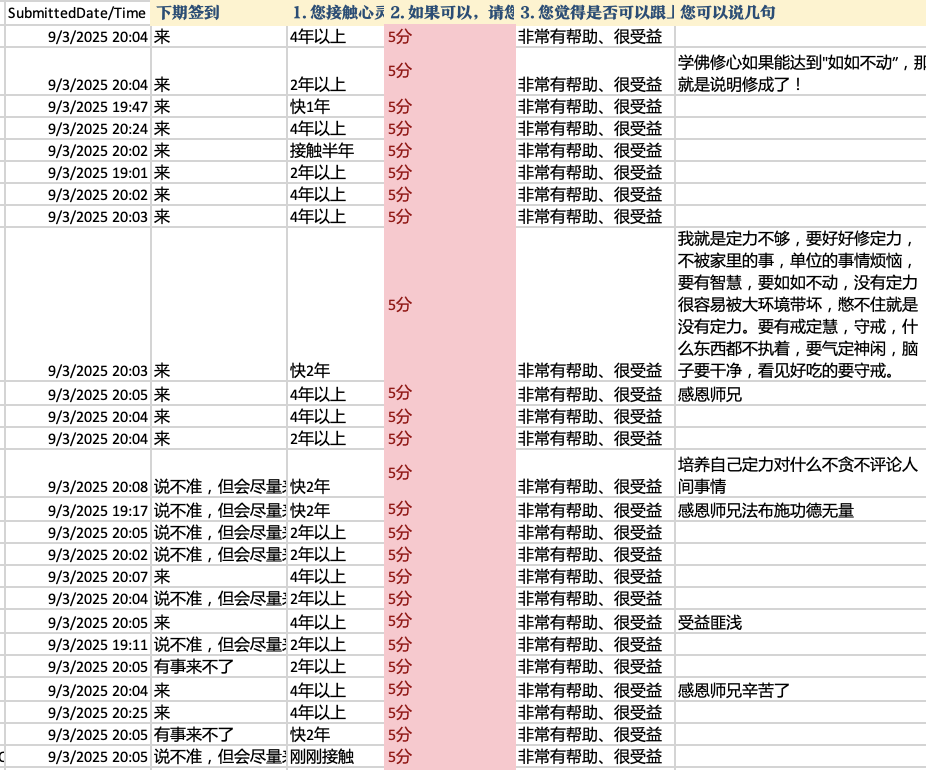Click 非常有帮助、很受益 in the 20:25 row
This screenshot has width=926, height=770.
click(x=595, y=713)
